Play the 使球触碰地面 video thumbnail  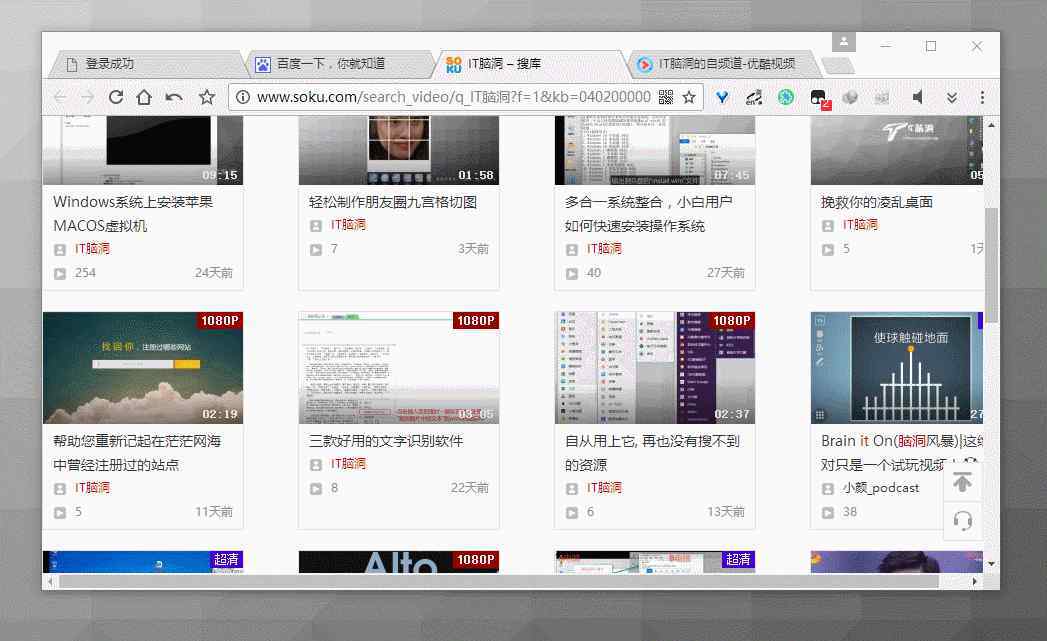coord(897,368)
